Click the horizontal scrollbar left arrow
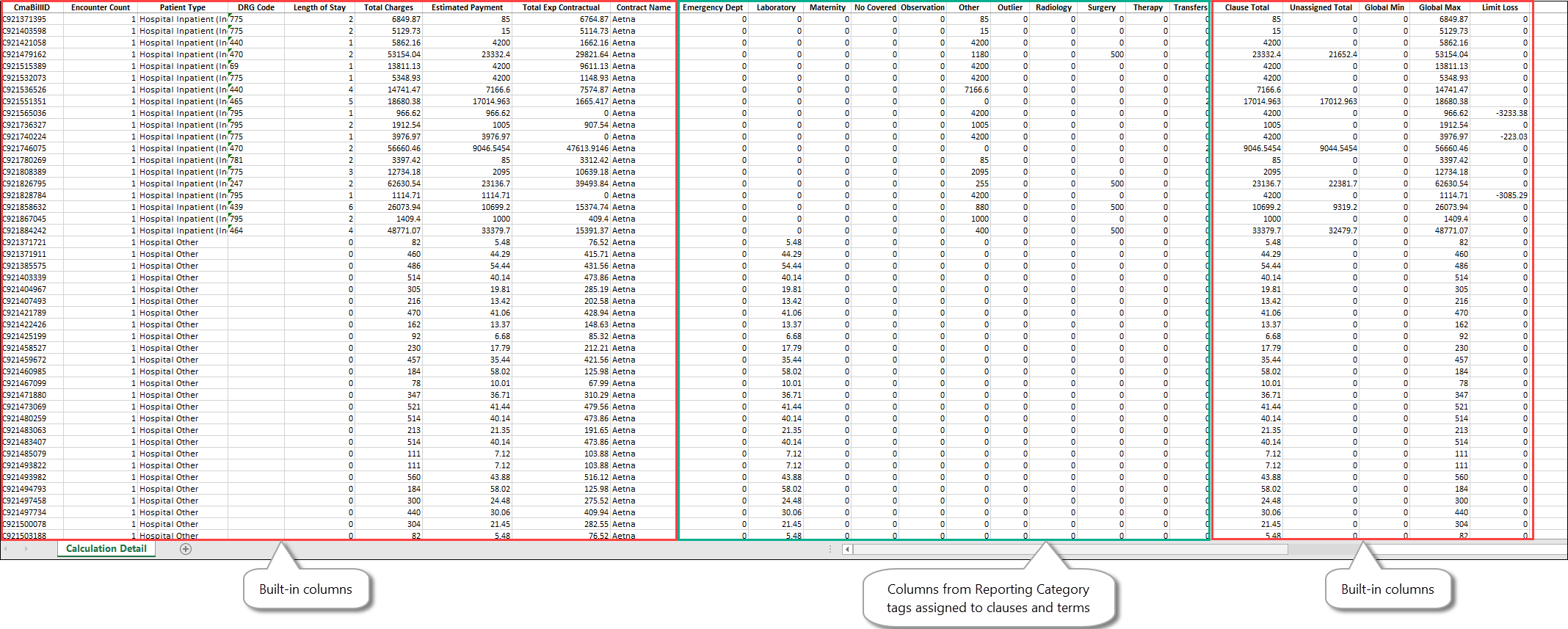The width and height of the screenshot is (1568, 629). point(847,549)
